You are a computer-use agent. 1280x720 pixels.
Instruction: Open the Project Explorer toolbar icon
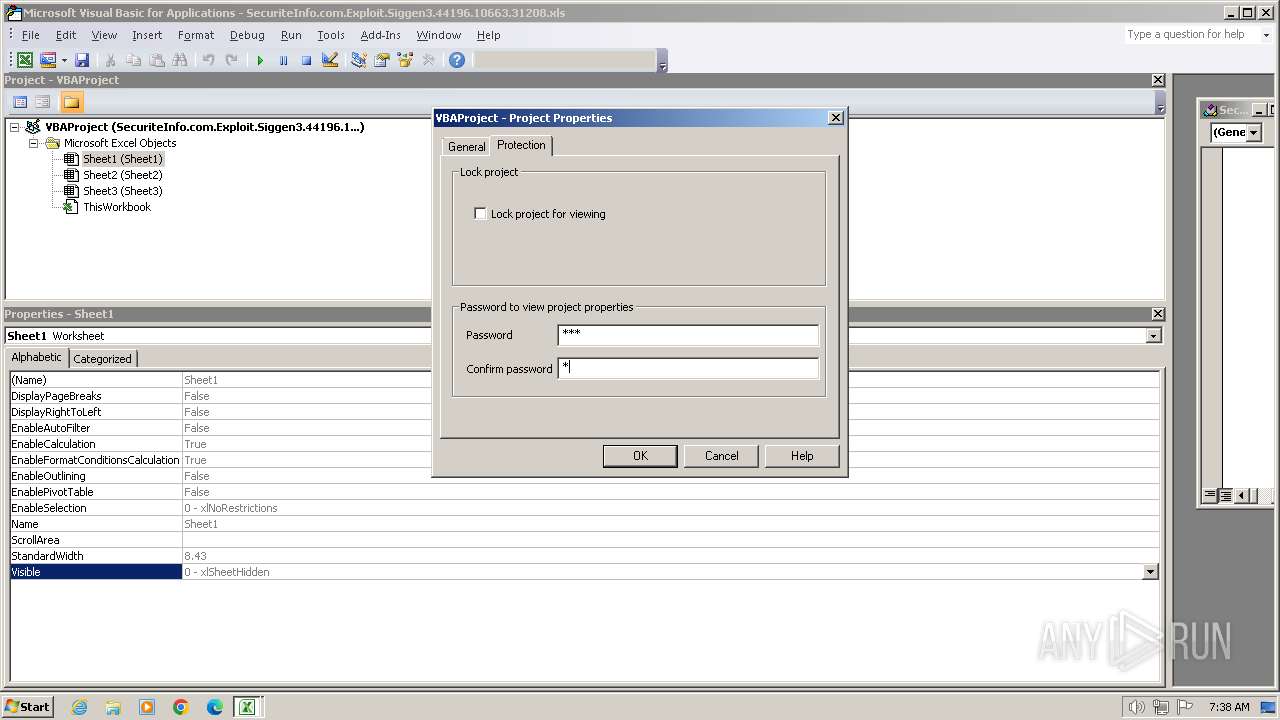point(358,60)
